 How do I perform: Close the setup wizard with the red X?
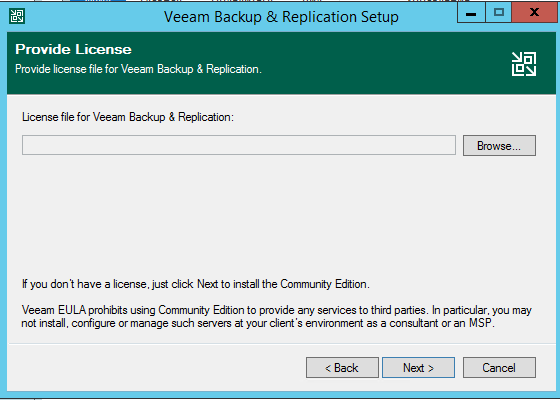coord(534,13)
